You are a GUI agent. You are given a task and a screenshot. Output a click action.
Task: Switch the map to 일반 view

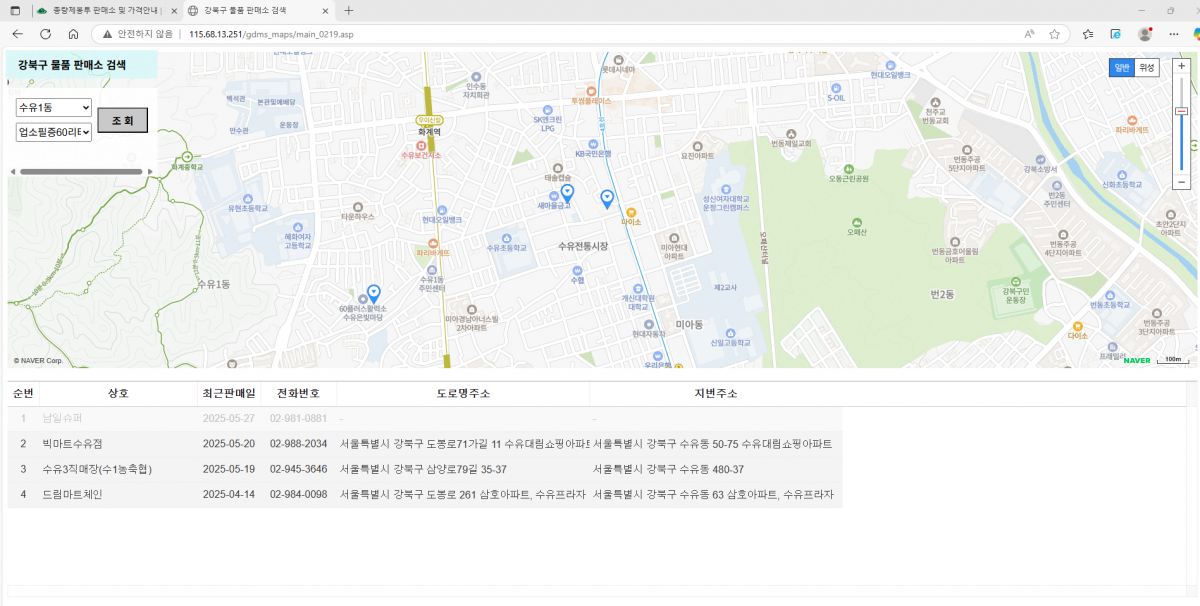pos(1121,68)
